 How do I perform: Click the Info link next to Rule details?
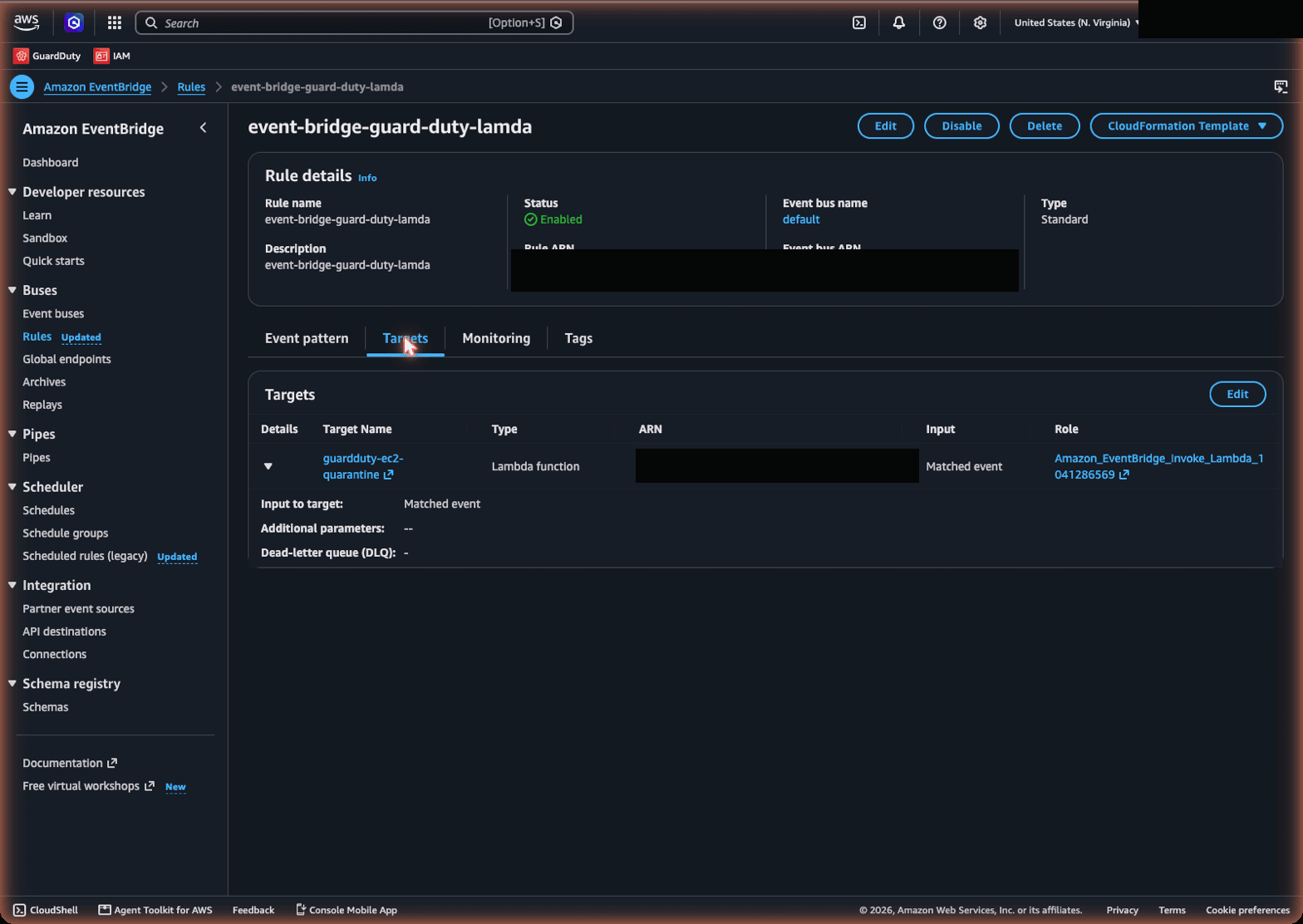[367, 178]
